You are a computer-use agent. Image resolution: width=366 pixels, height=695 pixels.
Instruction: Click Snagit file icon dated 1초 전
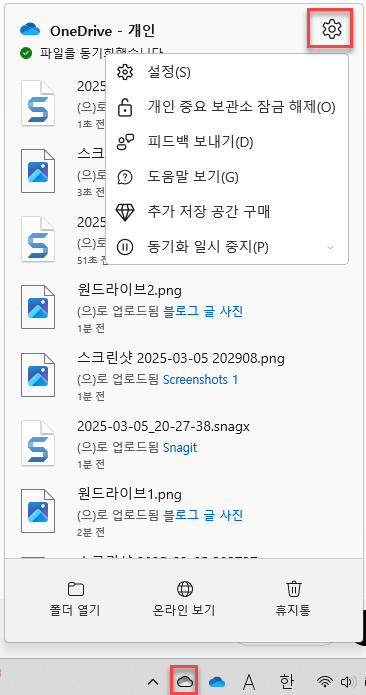(38, 102)
